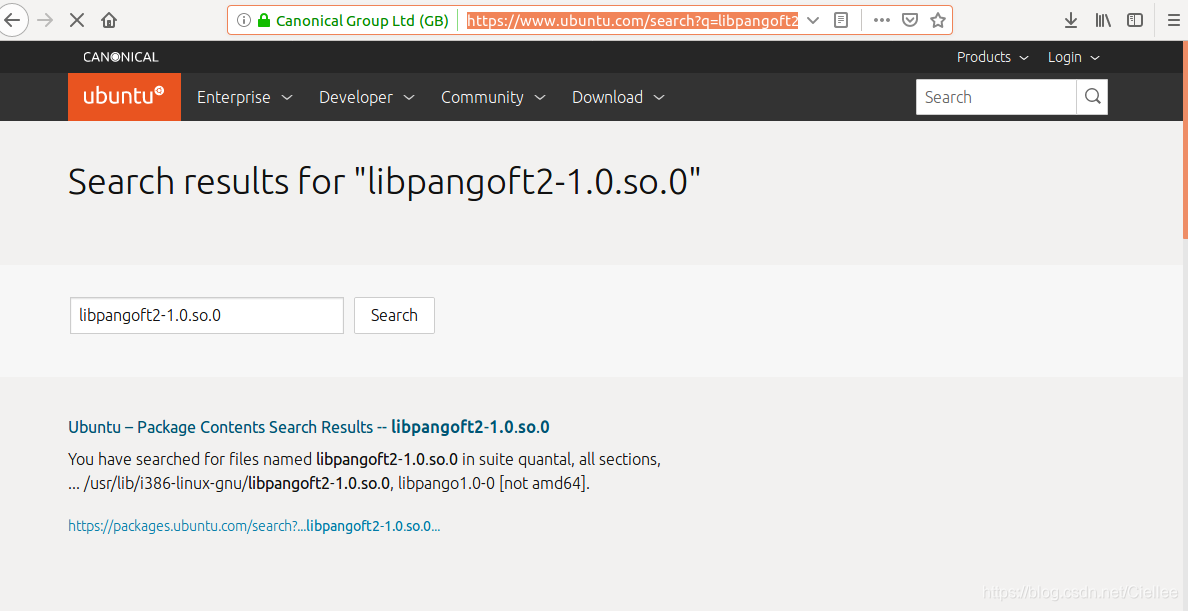This screenshot has width=1188, height=611.
Task: Click the Search results heading text
Action: click(384, 182)
